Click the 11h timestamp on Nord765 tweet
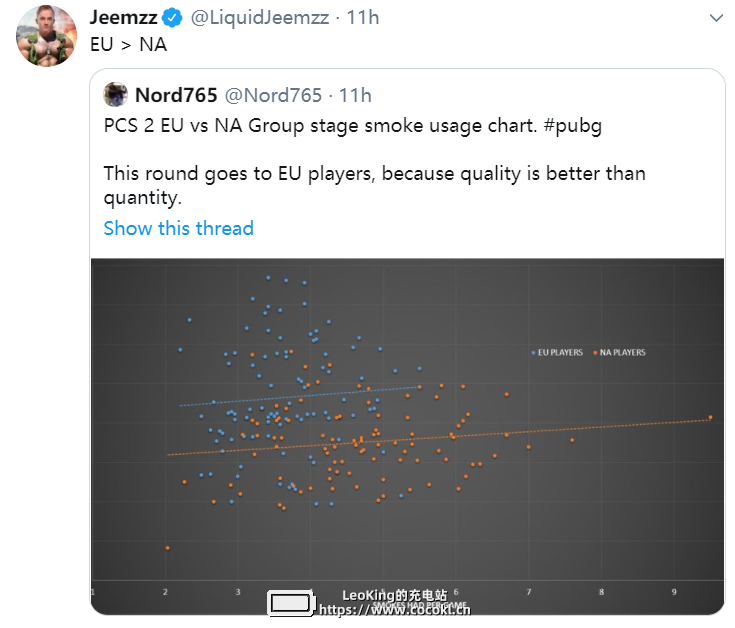This screenshot has width=735, height=628. pyautogui.click(x=355, y=95)
